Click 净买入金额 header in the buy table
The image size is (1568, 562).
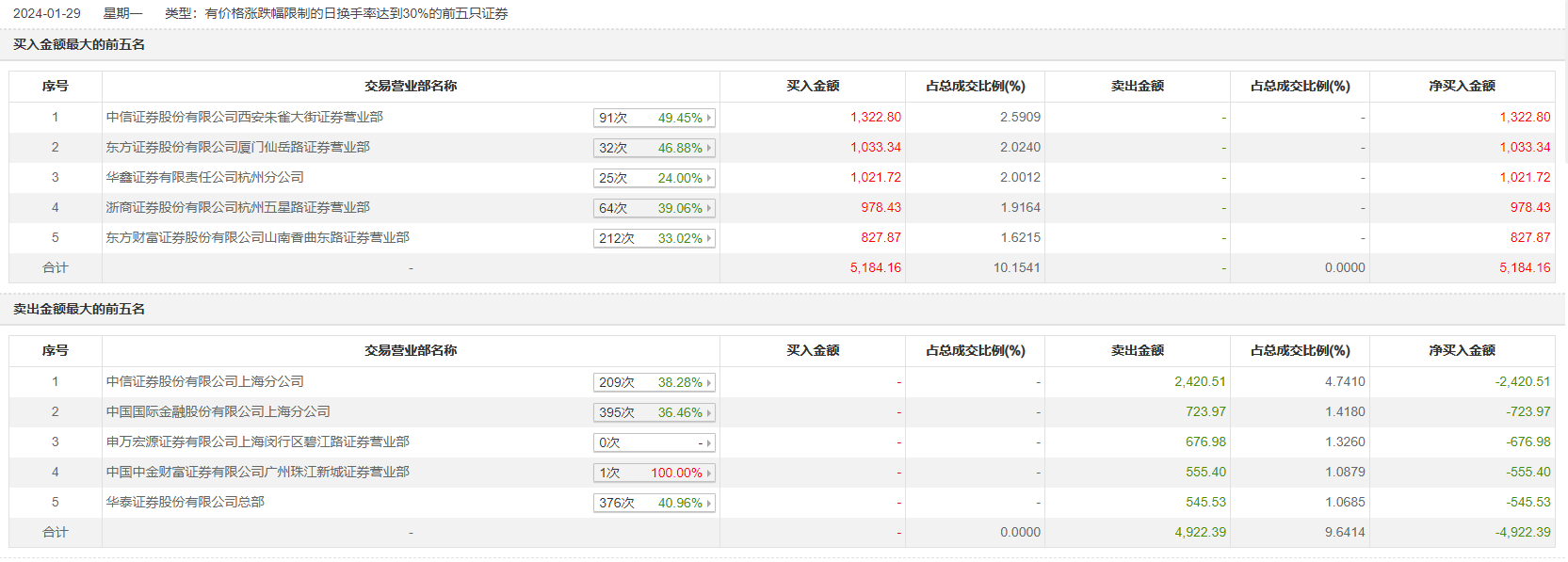coord(1462,86)
